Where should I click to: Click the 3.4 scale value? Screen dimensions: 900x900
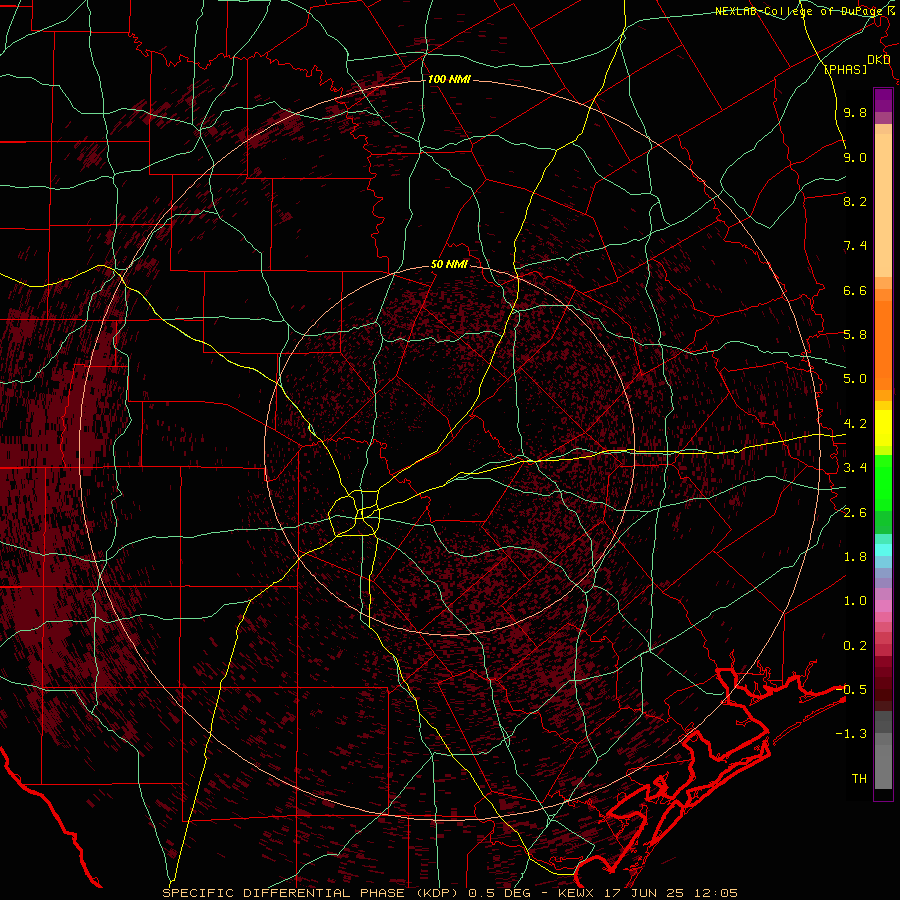[x=855, y=467]
